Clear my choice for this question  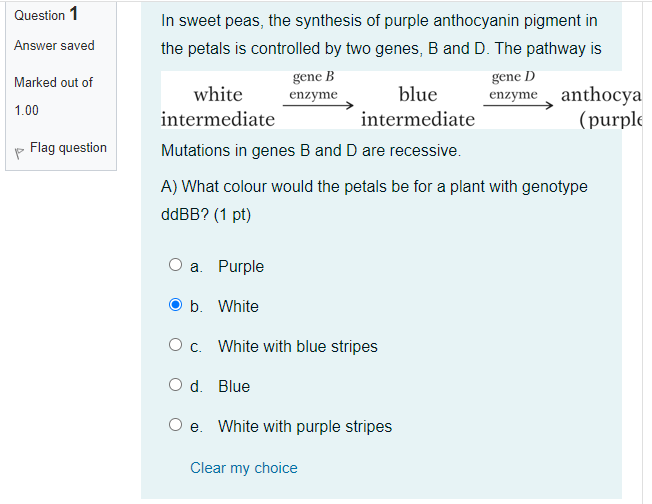pyautogui.click(x=244, y=468)
